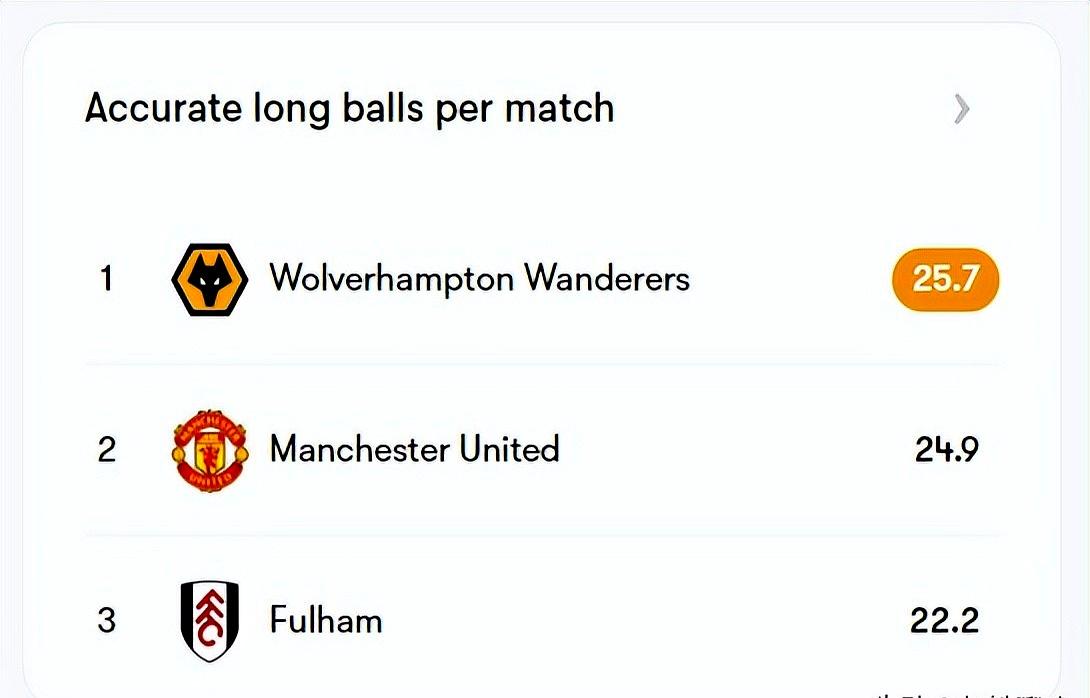Click the word 'Wanderers' in first row
Viewport: 1090px width, 698px height.
tap(607, 277)
